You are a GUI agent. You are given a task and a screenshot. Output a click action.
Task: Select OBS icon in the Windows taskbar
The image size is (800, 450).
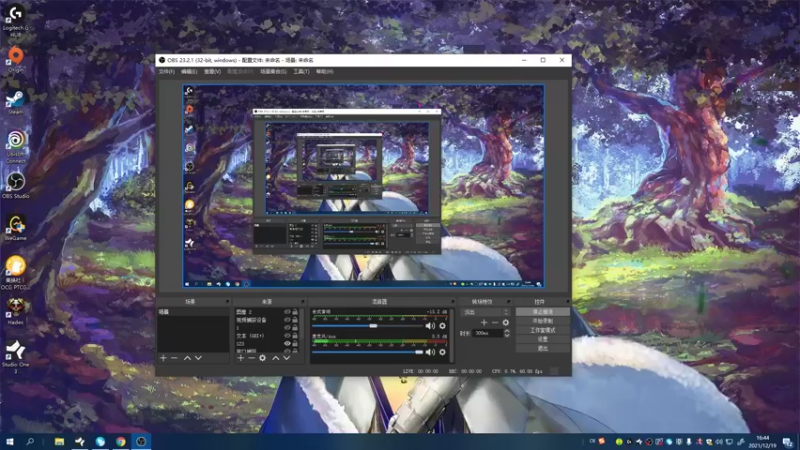[141, 441]
